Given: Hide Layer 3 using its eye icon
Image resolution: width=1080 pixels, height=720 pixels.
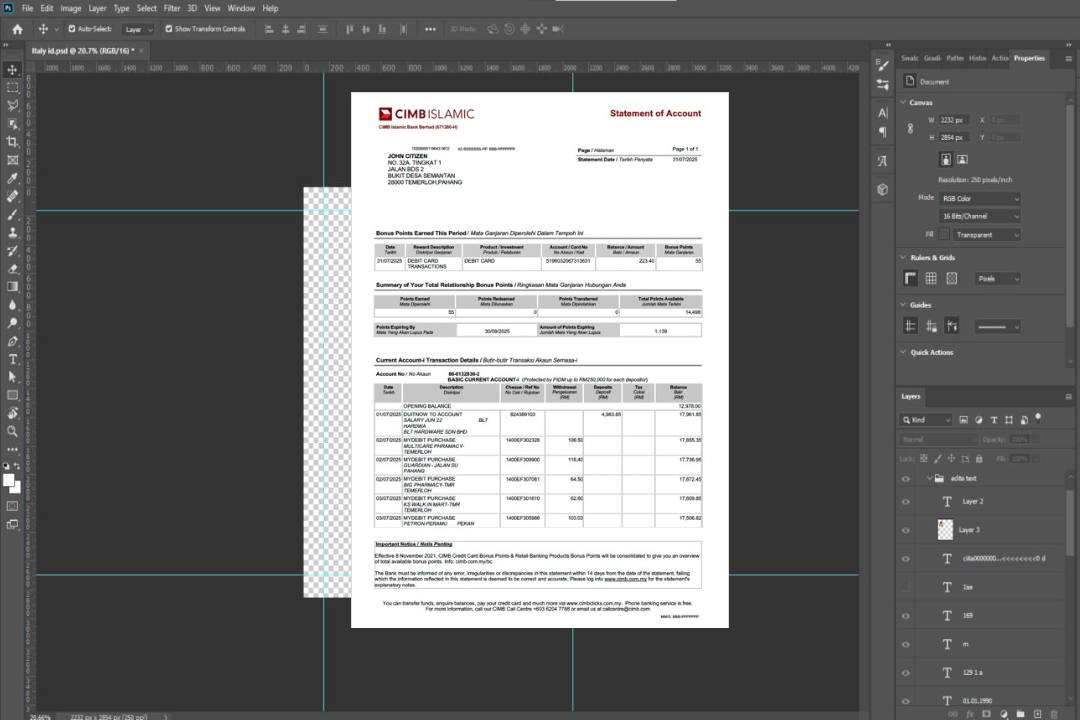Looking at the screenshot, I should [906, 531].
